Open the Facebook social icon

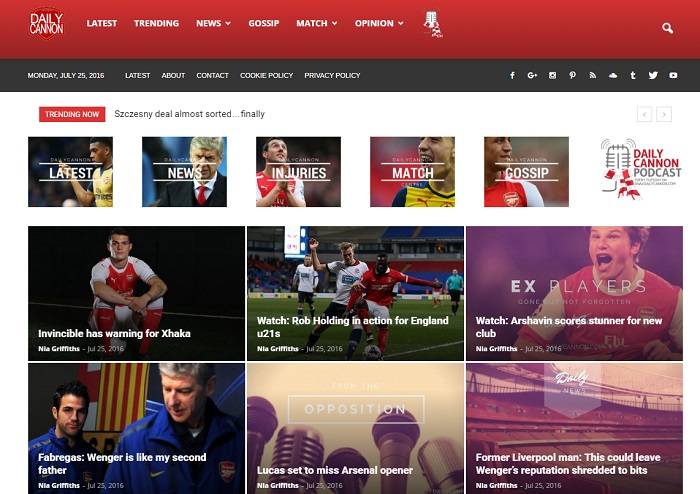(x=512, y=75)
